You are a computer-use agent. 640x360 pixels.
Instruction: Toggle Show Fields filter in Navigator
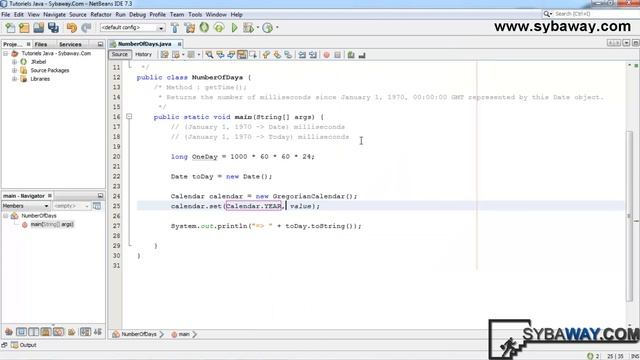tap(21, 332)
